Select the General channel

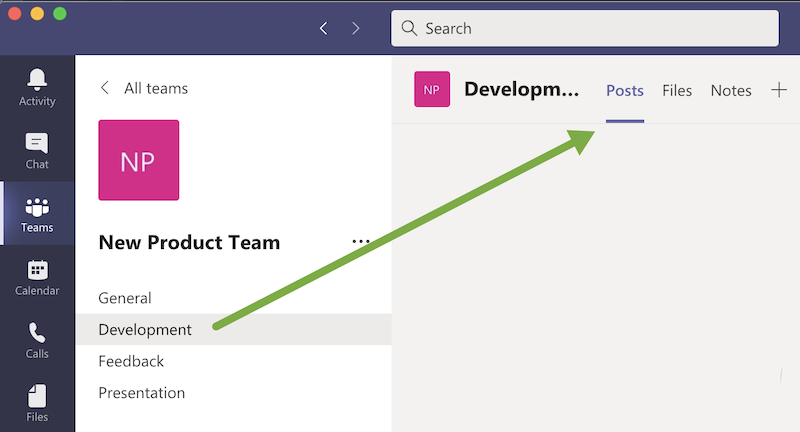pyautogui.click(x=233, y=298)
